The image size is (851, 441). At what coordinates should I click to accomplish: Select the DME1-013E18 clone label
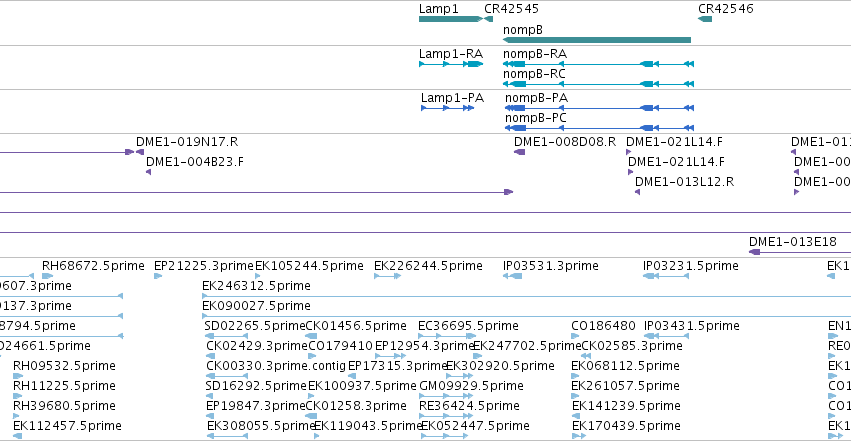coord(792,242)
